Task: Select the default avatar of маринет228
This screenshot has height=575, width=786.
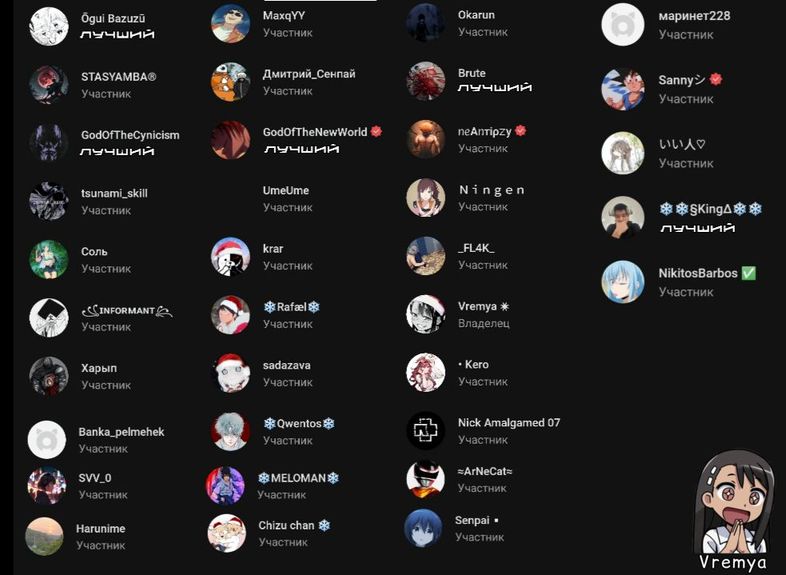Action: pyautogui.click(x=623, y=25)
